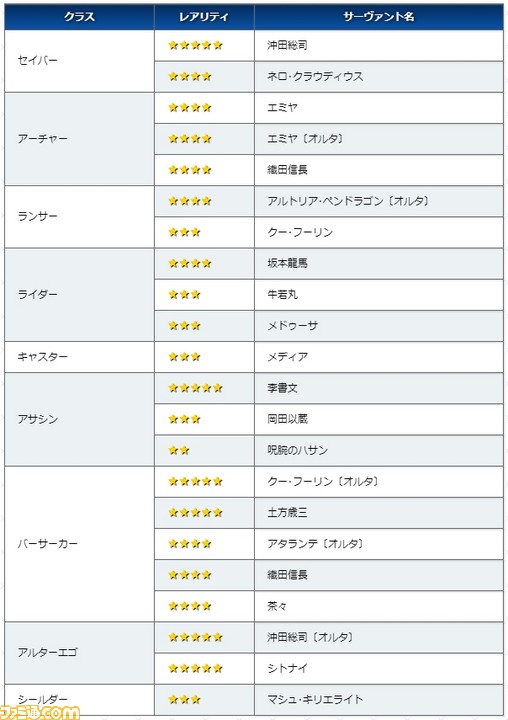The image size is (508, 720).
Task: Click servant name 坂本龍馬
Action: pos(288,263)
